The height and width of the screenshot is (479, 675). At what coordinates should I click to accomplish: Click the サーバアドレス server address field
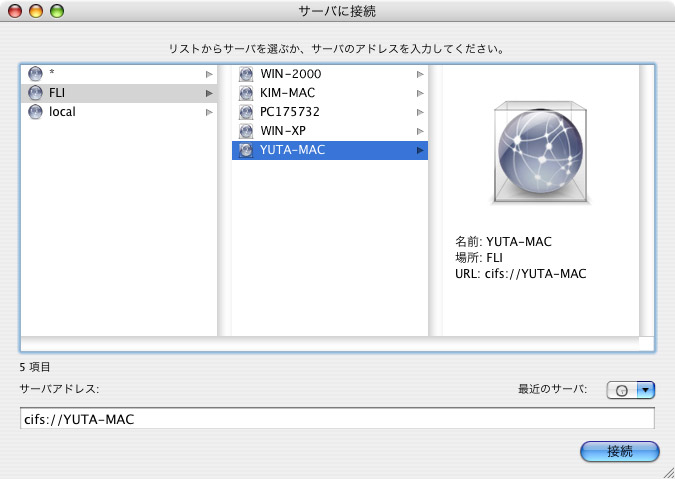pos(337,419)
